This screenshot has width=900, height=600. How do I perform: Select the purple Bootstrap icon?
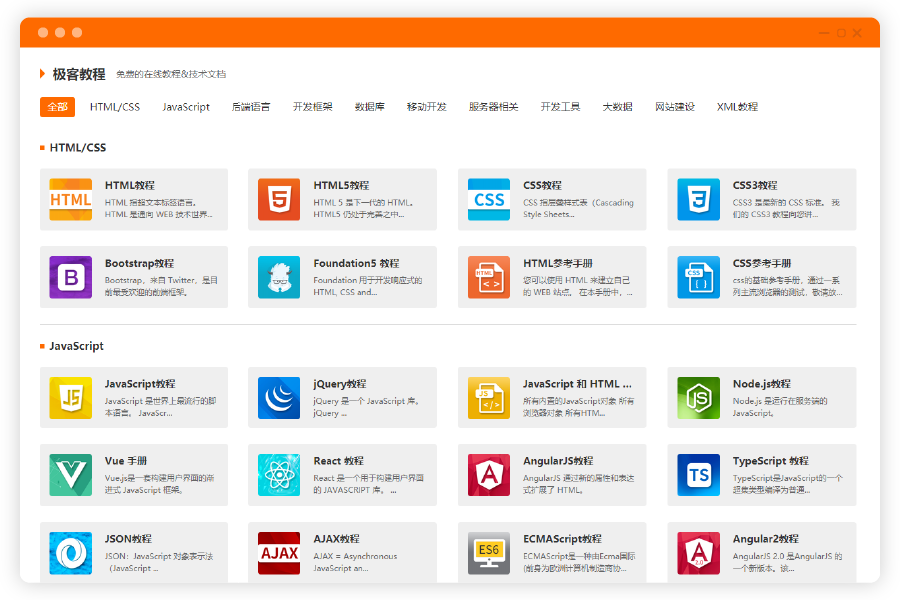pos(70,278)
